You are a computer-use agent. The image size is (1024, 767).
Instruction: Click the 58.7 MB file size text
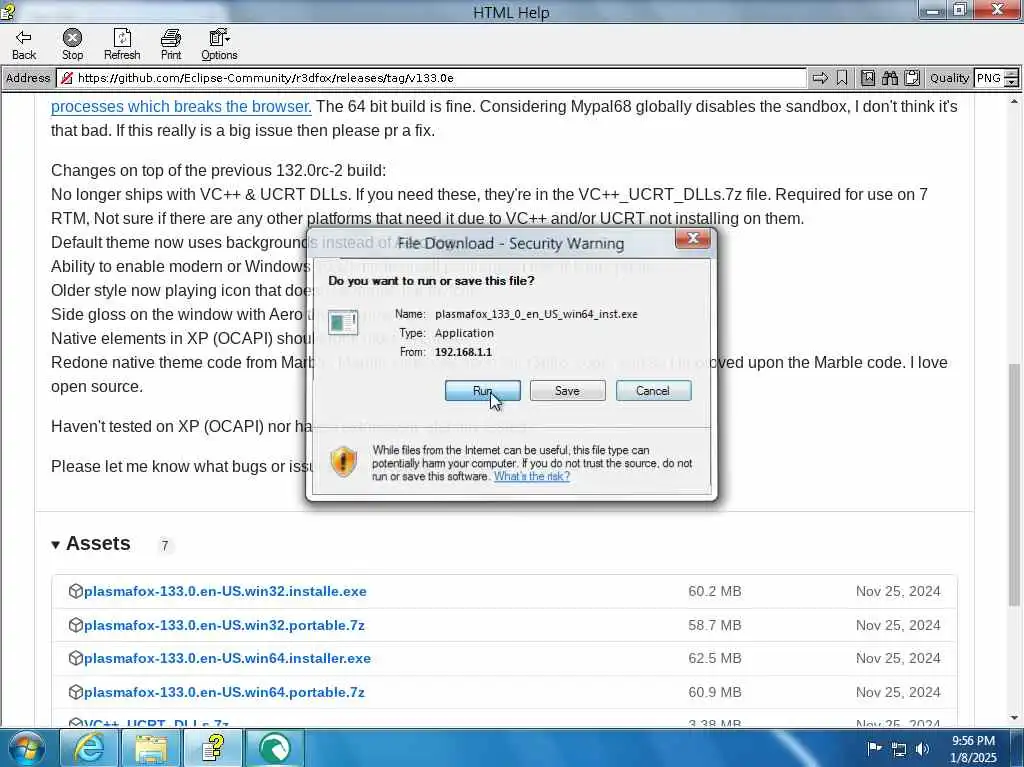click(x=714, y=625)
